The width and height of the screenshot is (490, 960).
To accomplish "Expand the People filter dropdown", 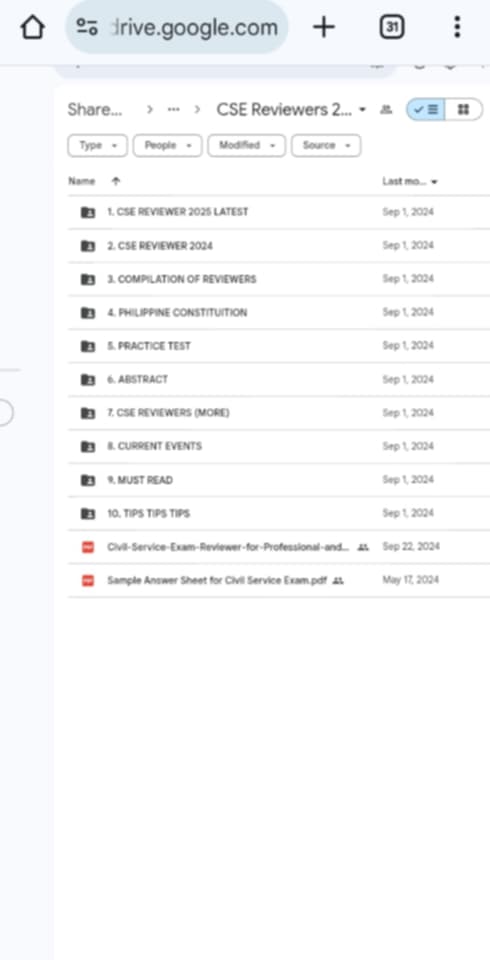I will click(168, 146).
